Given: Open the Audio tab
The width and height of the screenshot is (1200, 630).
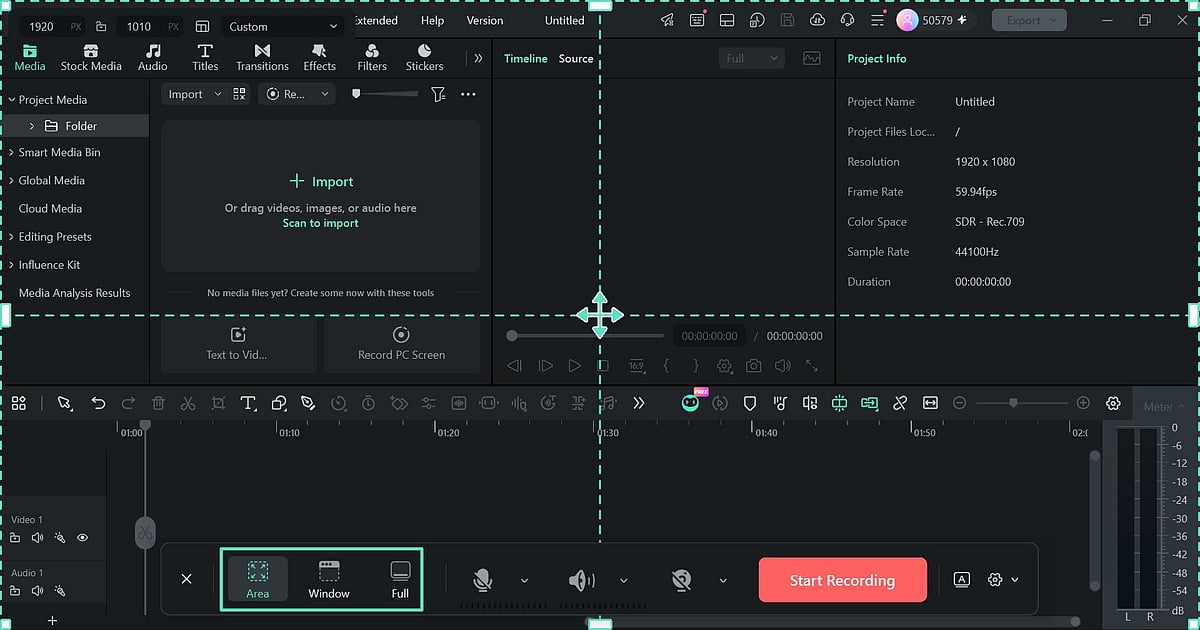Looking at the screenshot, I should pos(153,58).
